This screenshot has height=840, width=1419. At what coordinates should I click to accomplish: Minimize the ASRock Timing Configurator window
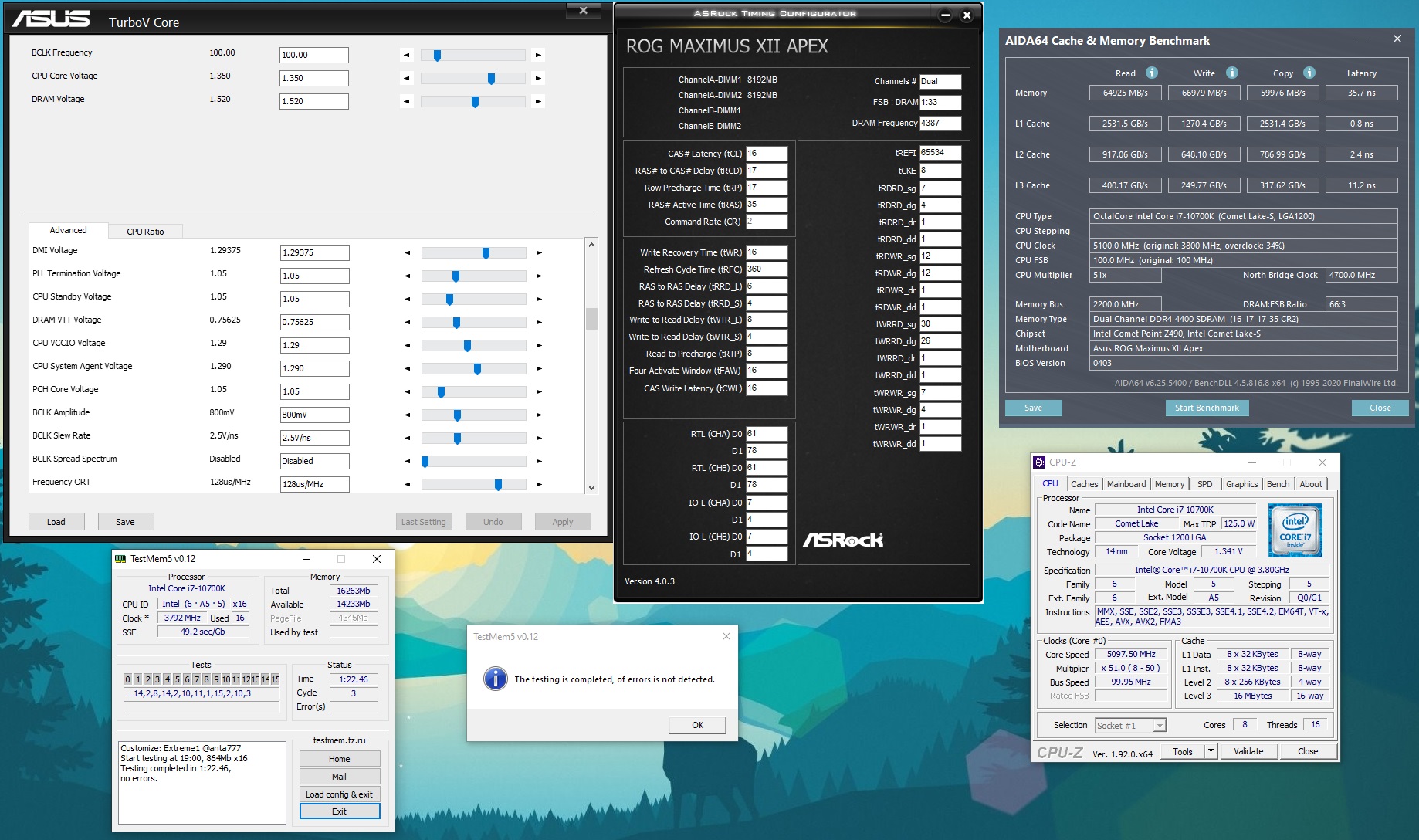tap(945, 15)
